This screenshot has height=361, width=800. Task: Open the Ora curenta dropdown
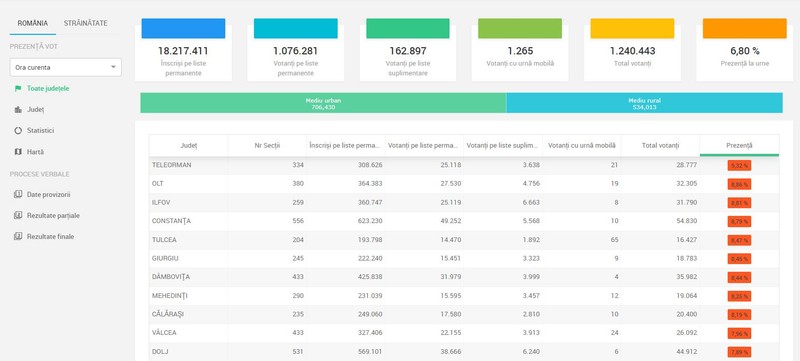point(65,67)
